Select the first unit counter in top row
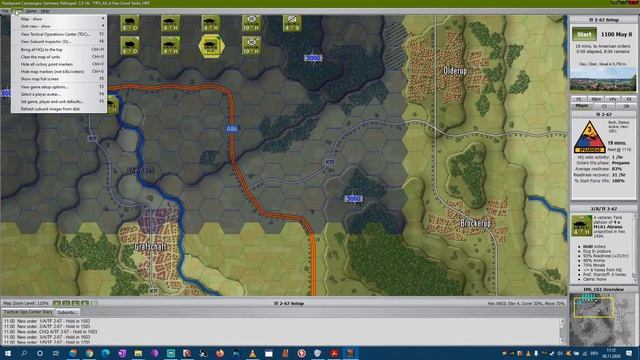The image size is (640, 360). pyautogui.click(x=130, y=23)
